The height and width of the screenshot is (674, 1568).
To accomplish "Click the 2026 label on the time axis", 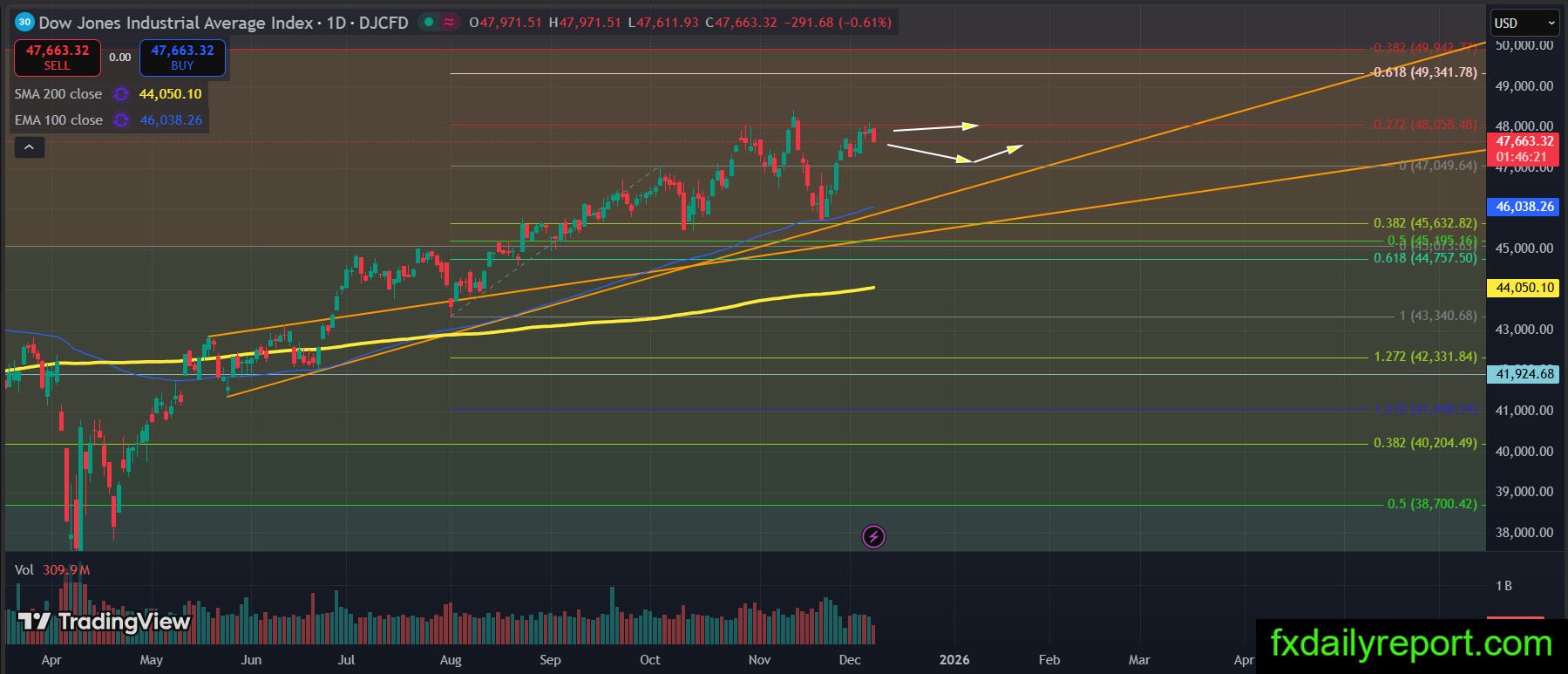I will coord(954,660).
